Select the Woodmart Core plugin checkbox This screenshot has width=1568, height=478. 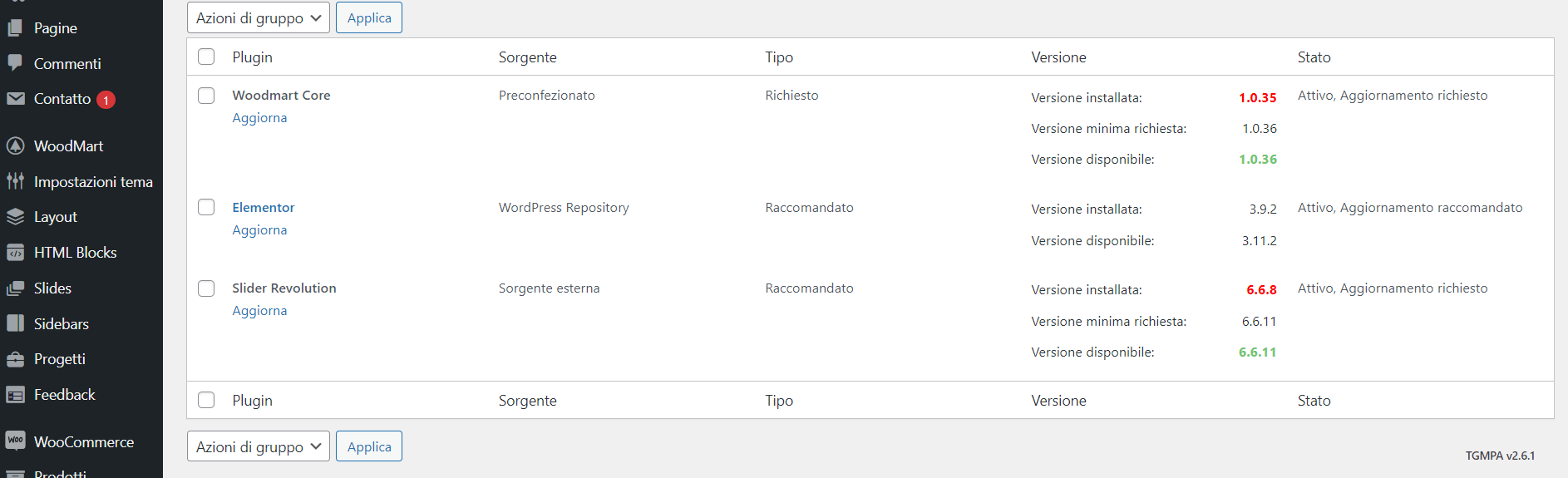206,96
